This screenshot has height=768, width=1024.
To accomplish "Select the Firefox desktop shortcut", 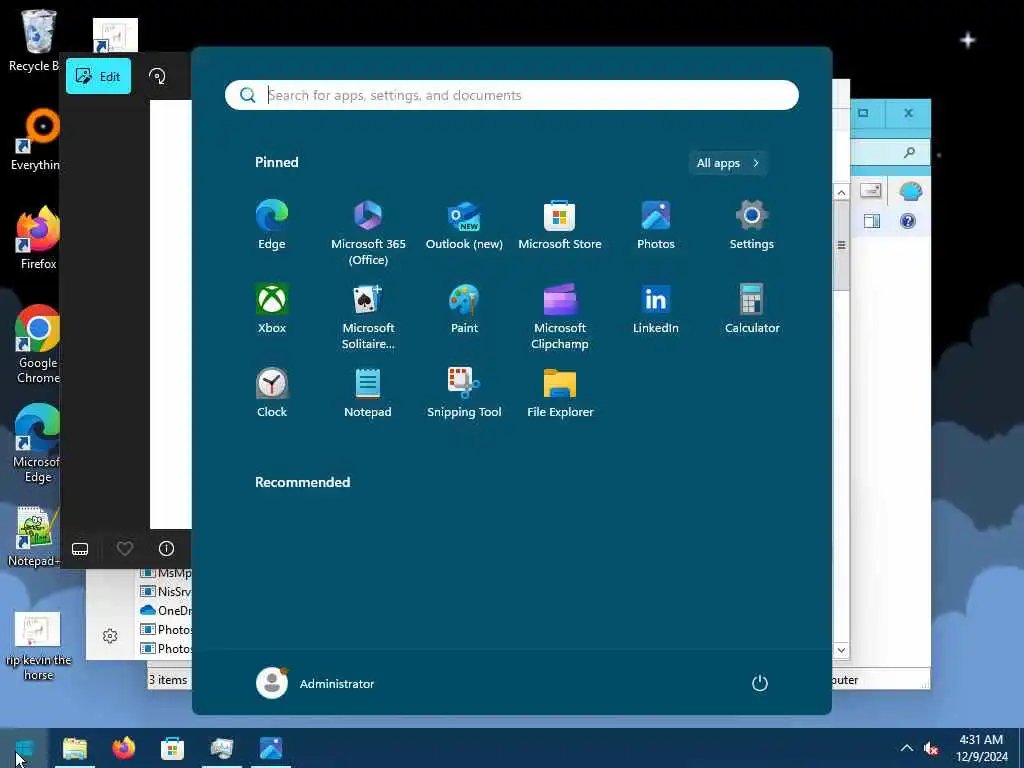I will coord(38,238).
